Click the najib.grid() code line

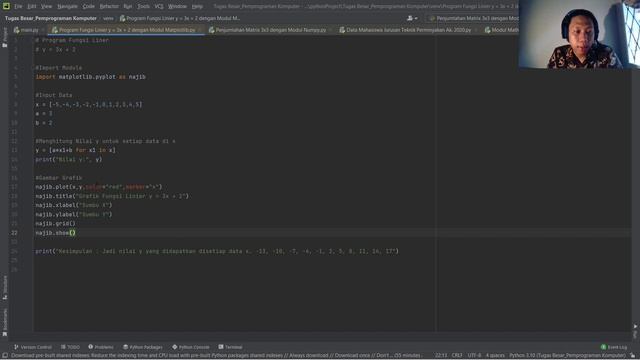pos(56,224)
